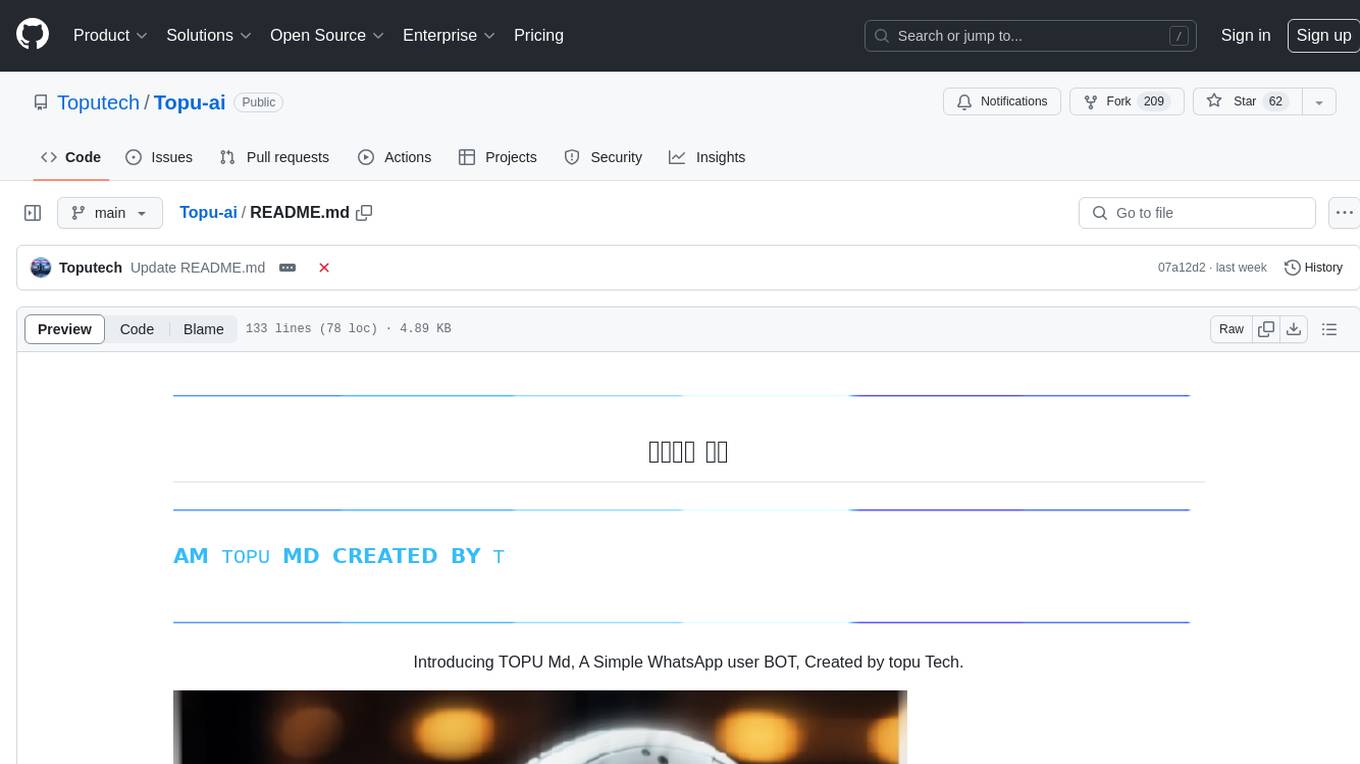Click the robot banner image
The height and width of the screenshot is (764, 1360).
coord(540,727)
